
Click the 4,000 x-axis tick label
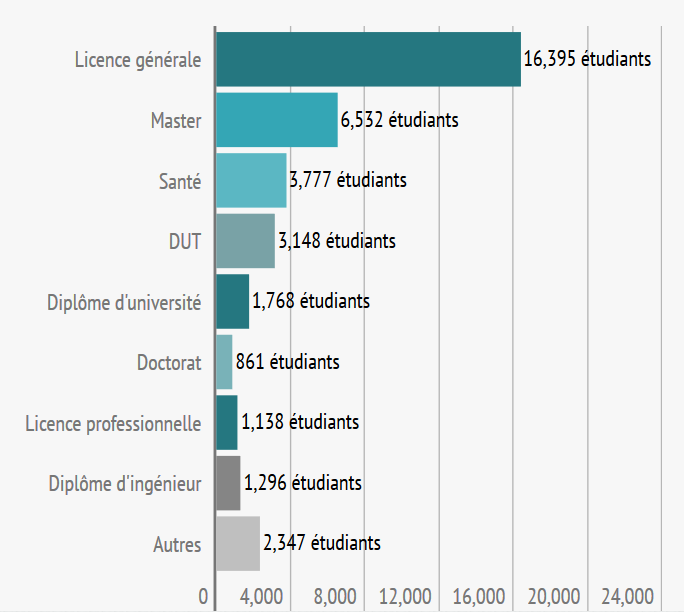coord(261,596)
